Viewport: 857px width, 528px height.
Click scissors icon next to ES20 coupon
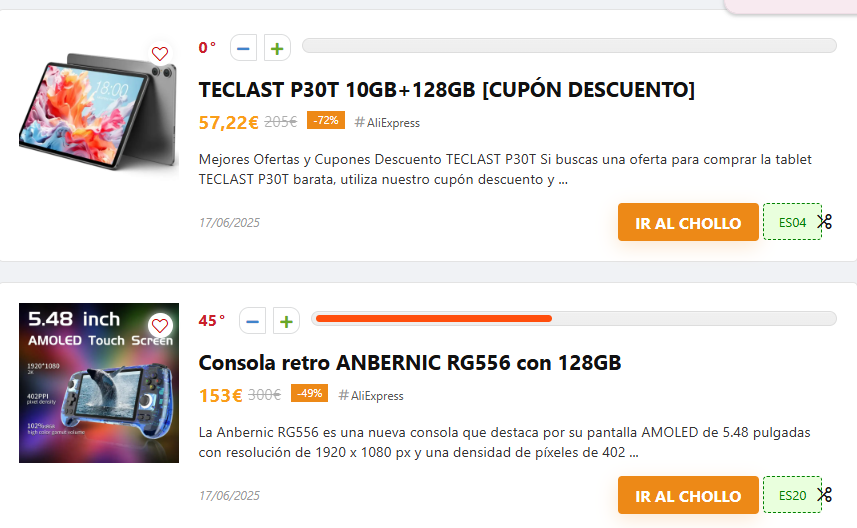[x=825, y=495]
